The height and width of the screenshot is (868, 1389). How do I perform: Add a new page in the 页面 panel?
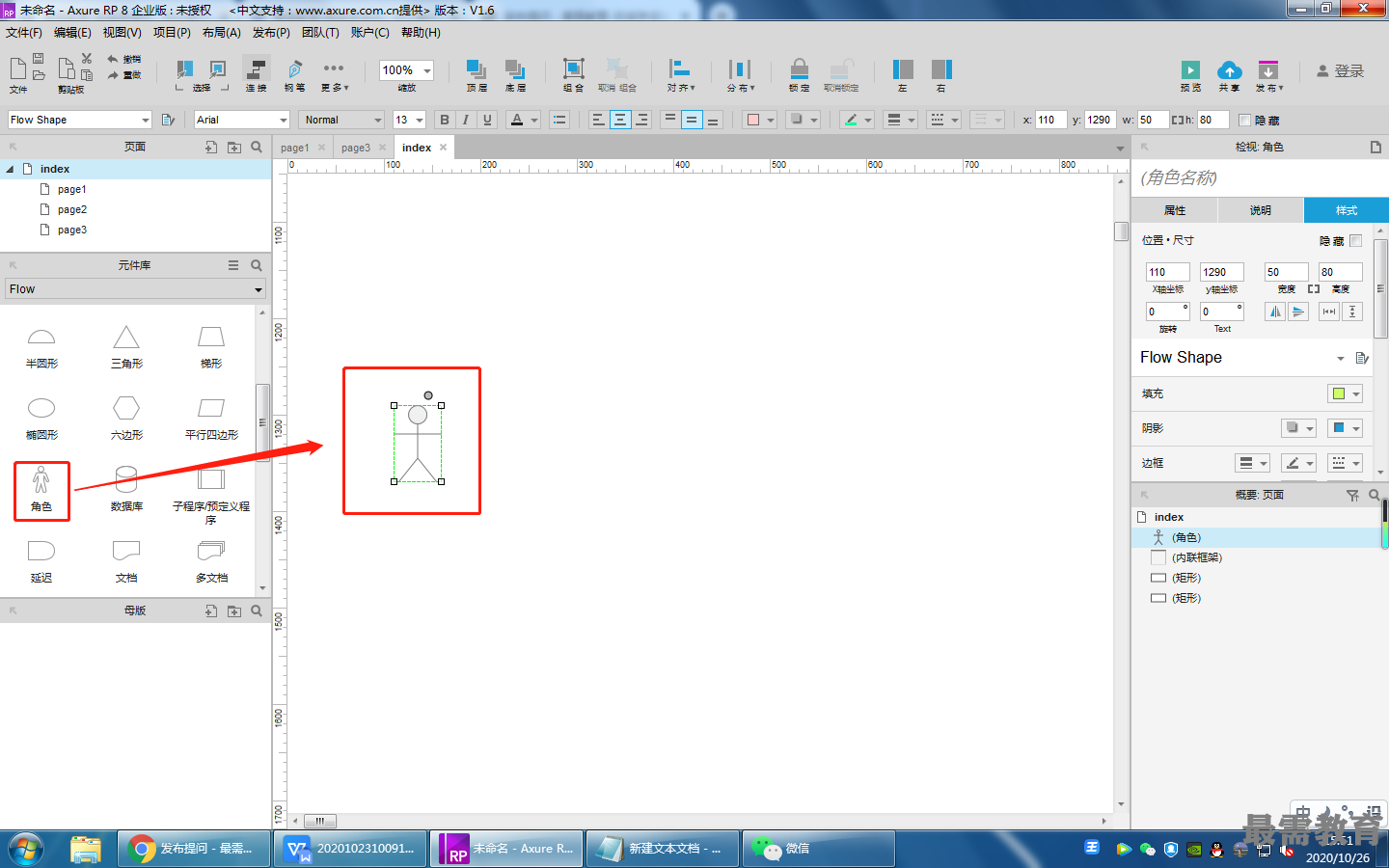[x=211, y=147]
